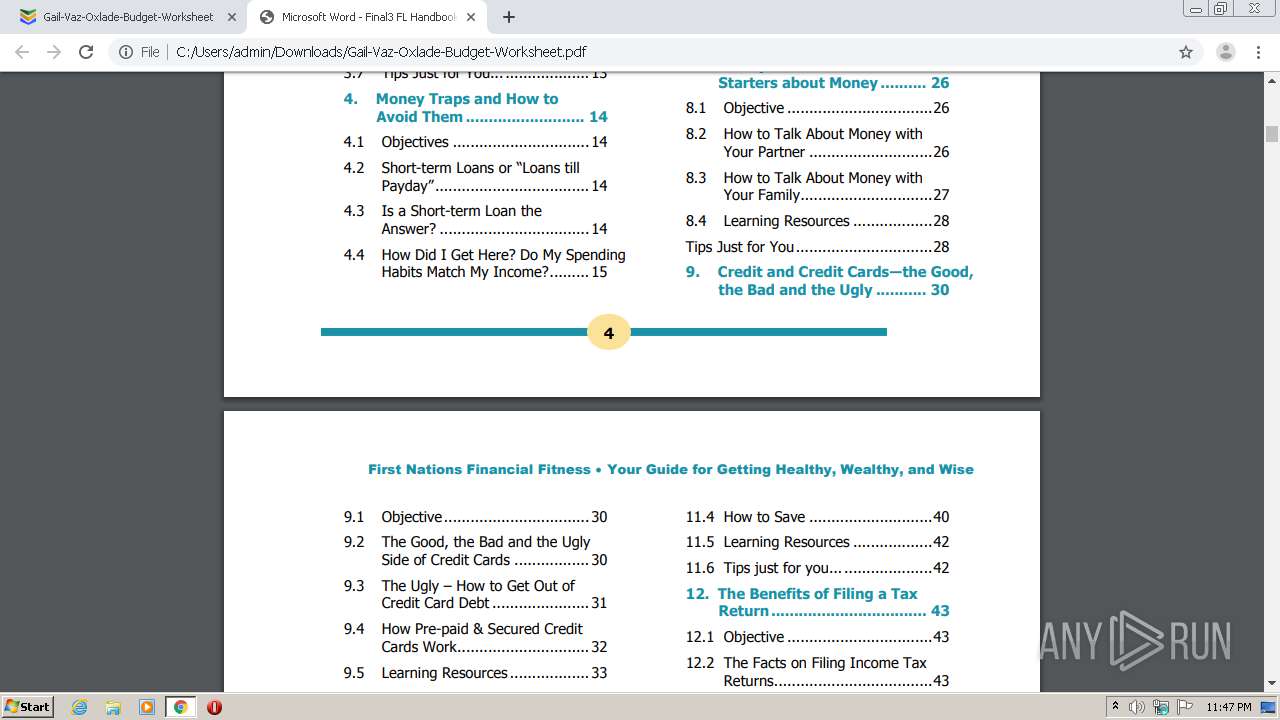Open section 9 Credit and Credit Cards heading
Viewport: 1280px width, 720px height.
(x=829, y=281)
